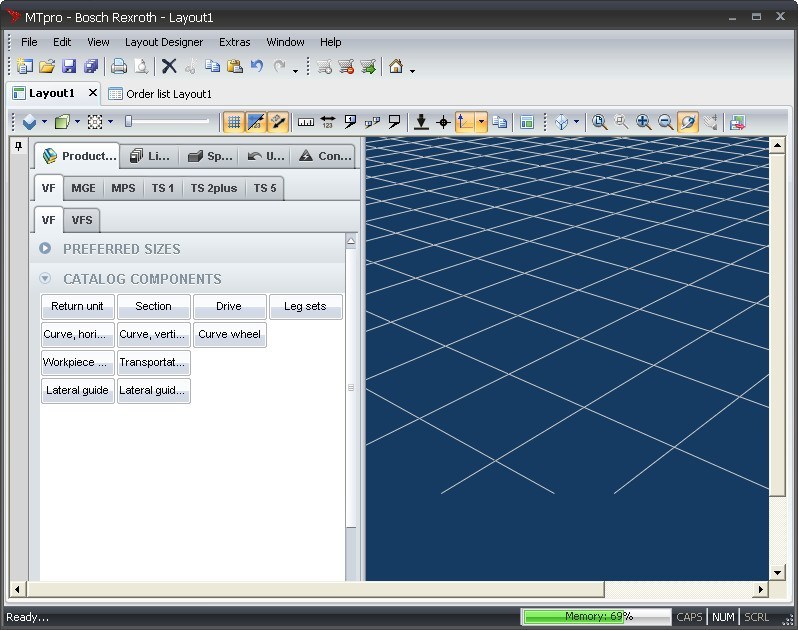Click the 3D view scroll-down arrow
The image size is (798, 630).
(x=777, y=572)
